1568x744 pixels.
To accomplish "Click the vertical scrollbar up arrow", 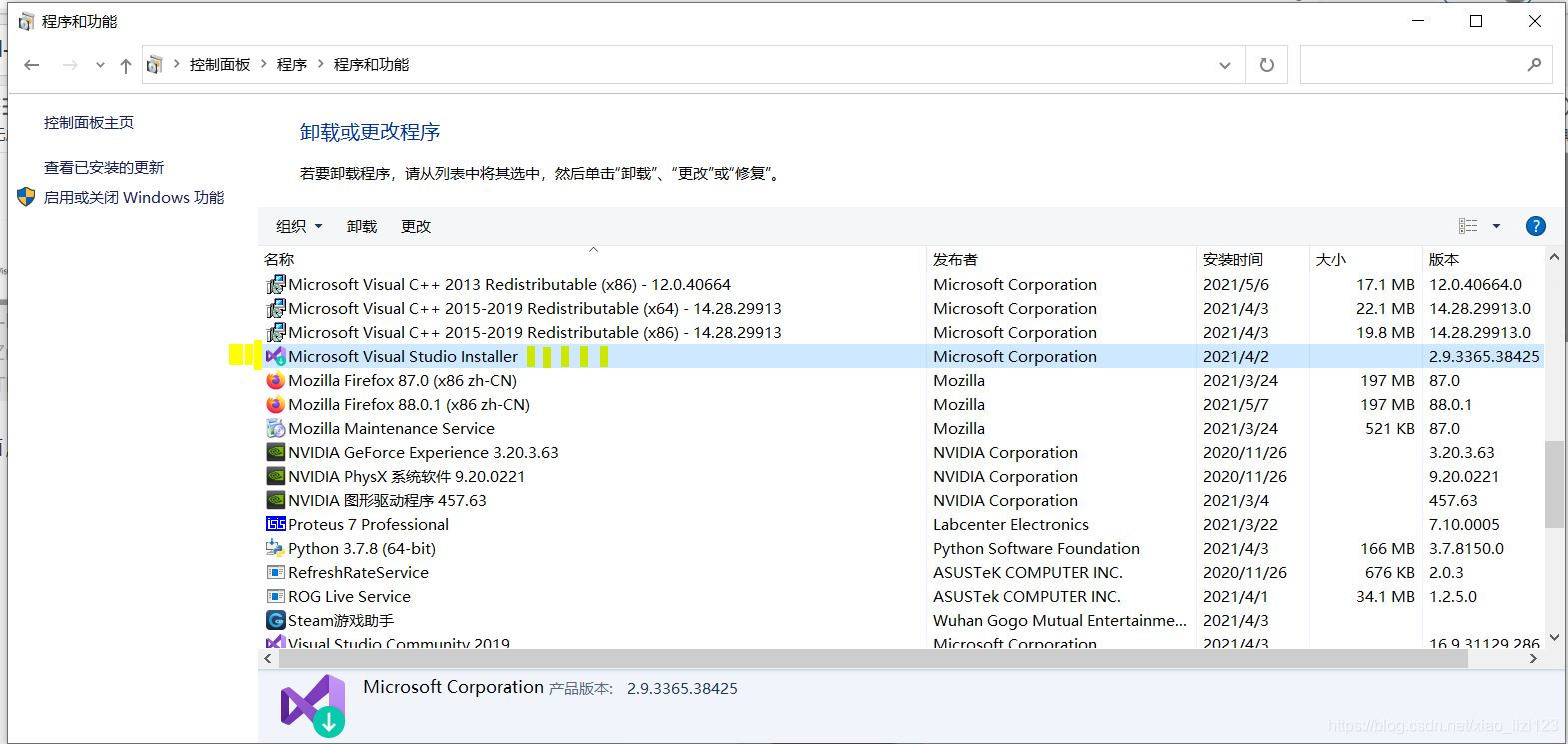I will click(x=1554, y=258).
